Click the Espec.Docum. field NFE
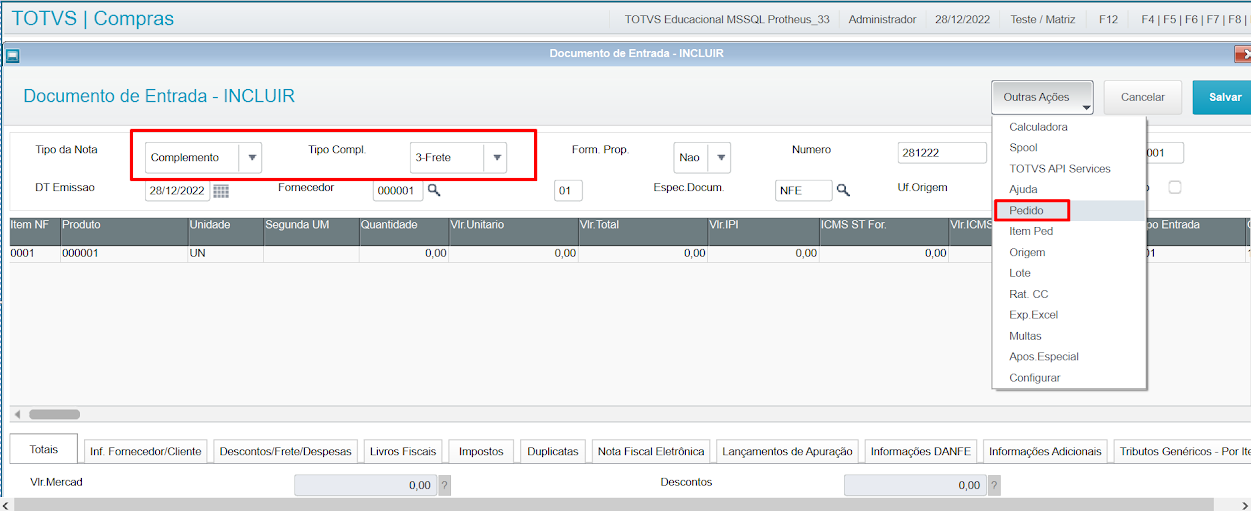Image resolution: width=1251 pixels, height=511 pixels. (x=803, y=190)
